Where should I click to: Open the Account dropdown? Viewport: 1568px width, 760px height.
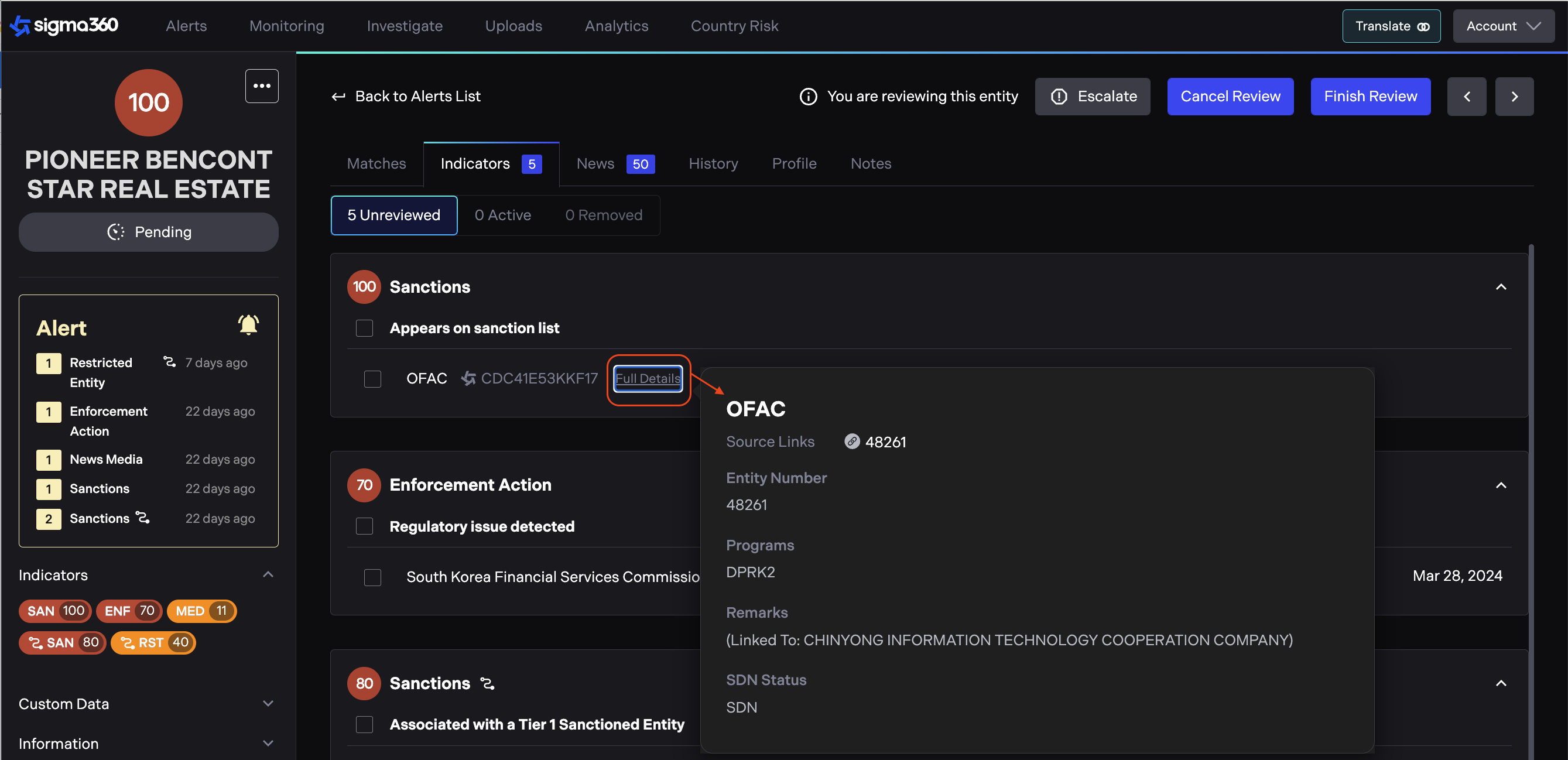click(1502, 26)
